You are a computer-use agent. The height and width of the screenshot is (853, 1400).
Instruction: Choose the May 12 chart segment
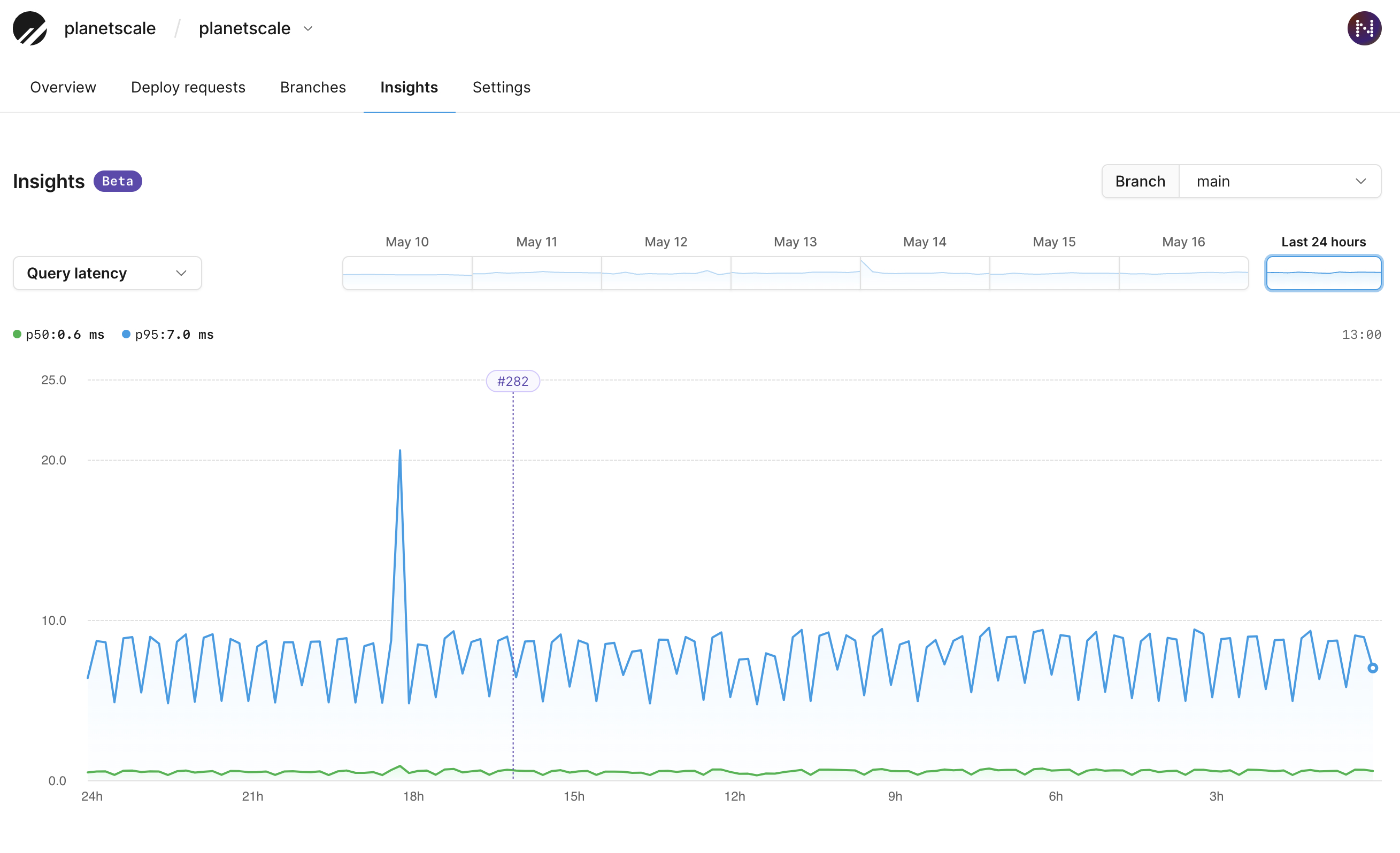point(666,273)
